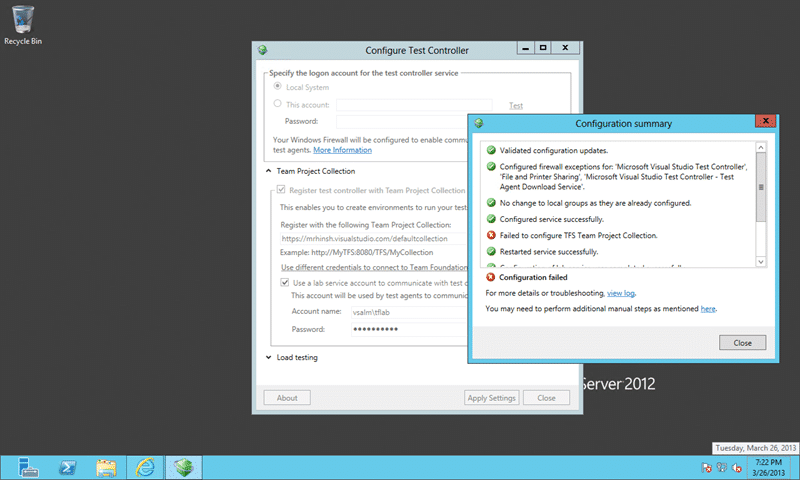Open Server Manager from the taskbar

[28, 467]
